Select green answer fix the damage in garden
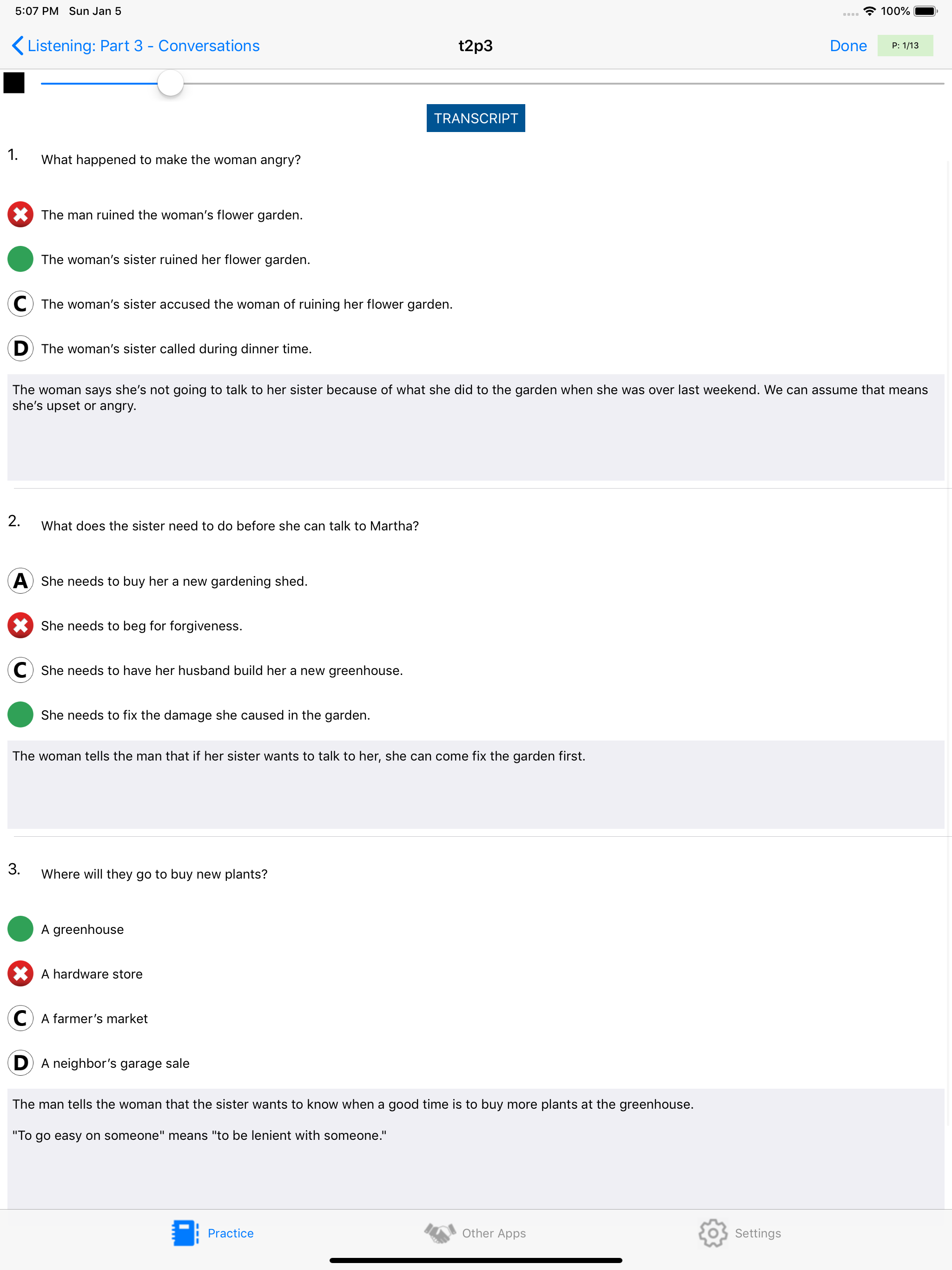The height and width of the screenshot is (1270, 952). pyautogui.click(x=20, y=715)
